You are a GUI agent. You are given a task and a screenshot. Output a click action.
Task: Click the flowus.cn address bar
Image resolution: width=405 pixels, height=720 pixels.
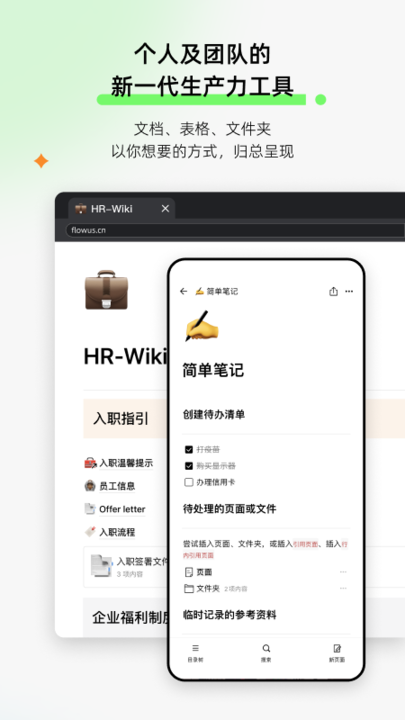point(235,230)
